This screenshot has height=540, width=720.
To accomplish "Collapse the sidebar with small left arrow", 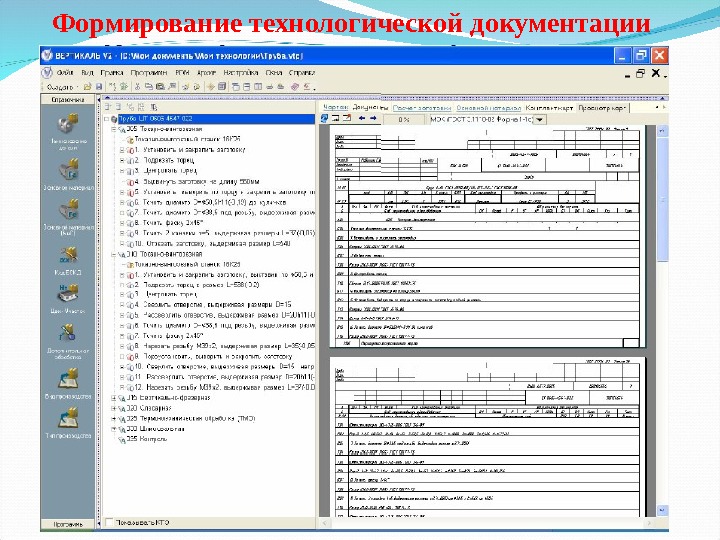I will [x=98, y=99].
